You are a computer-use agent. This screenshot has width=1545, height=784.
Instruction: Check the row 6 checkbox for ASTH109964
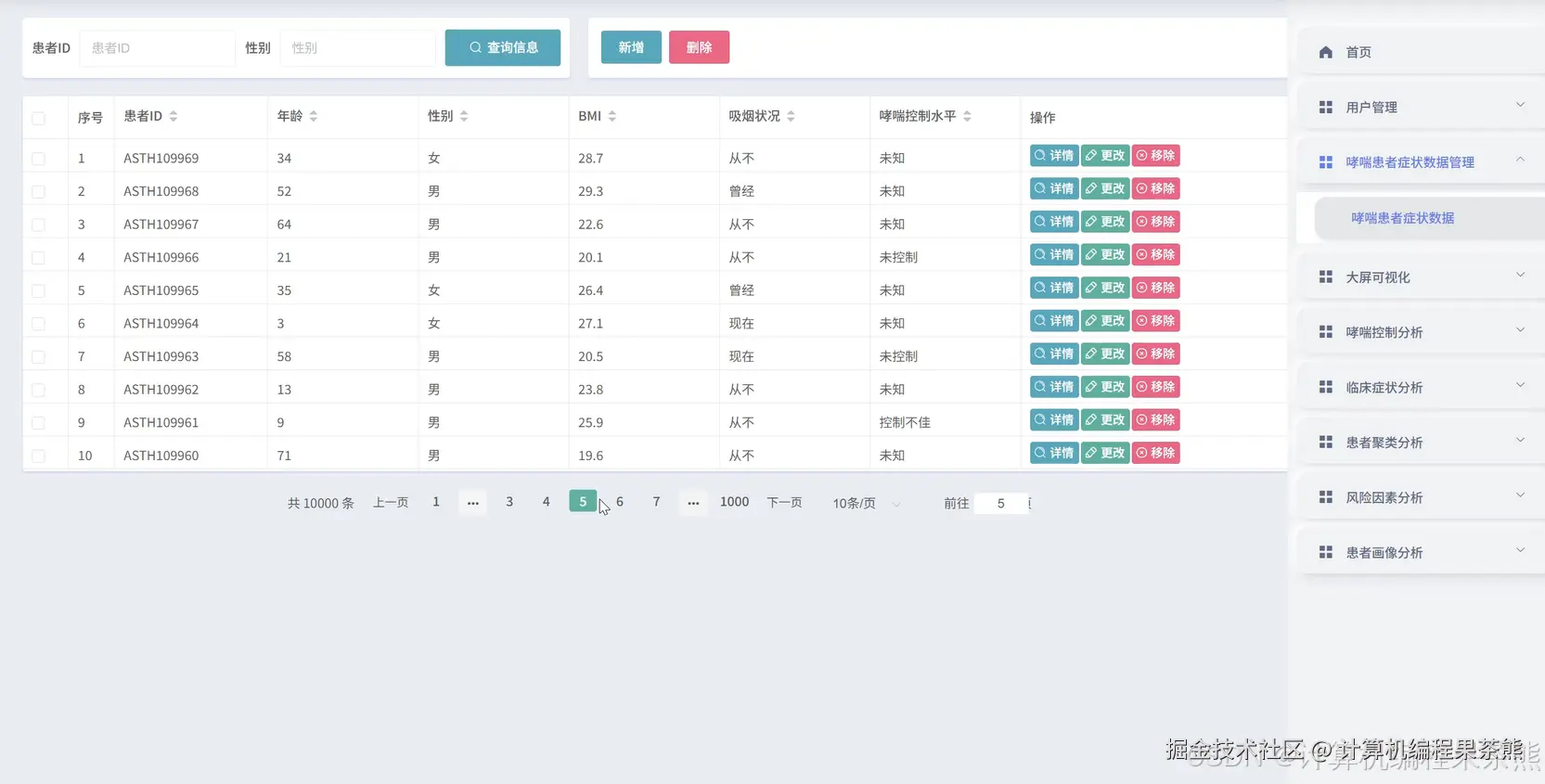38,324
